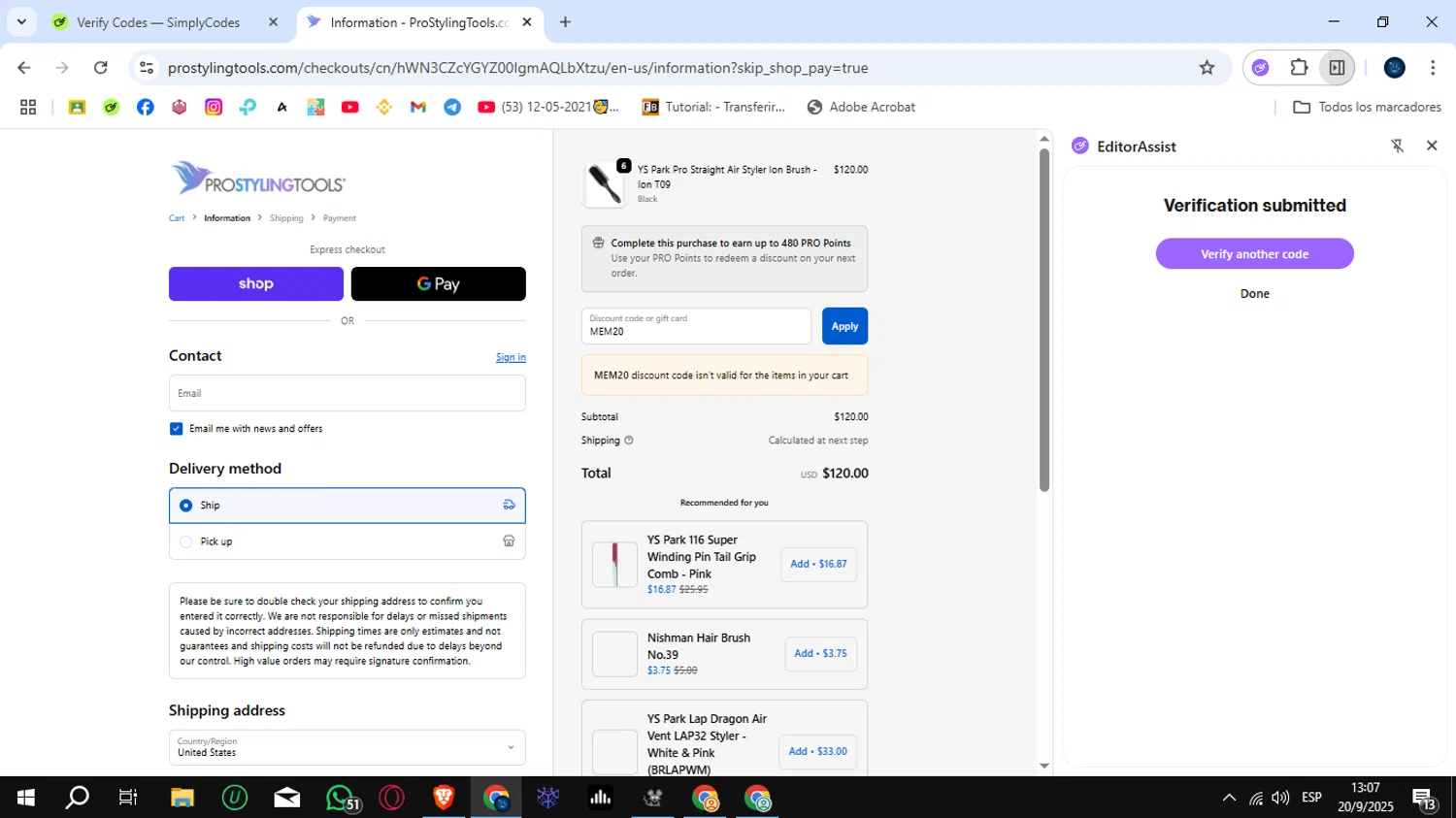Show hidden system tray icons

point(1229,798)
